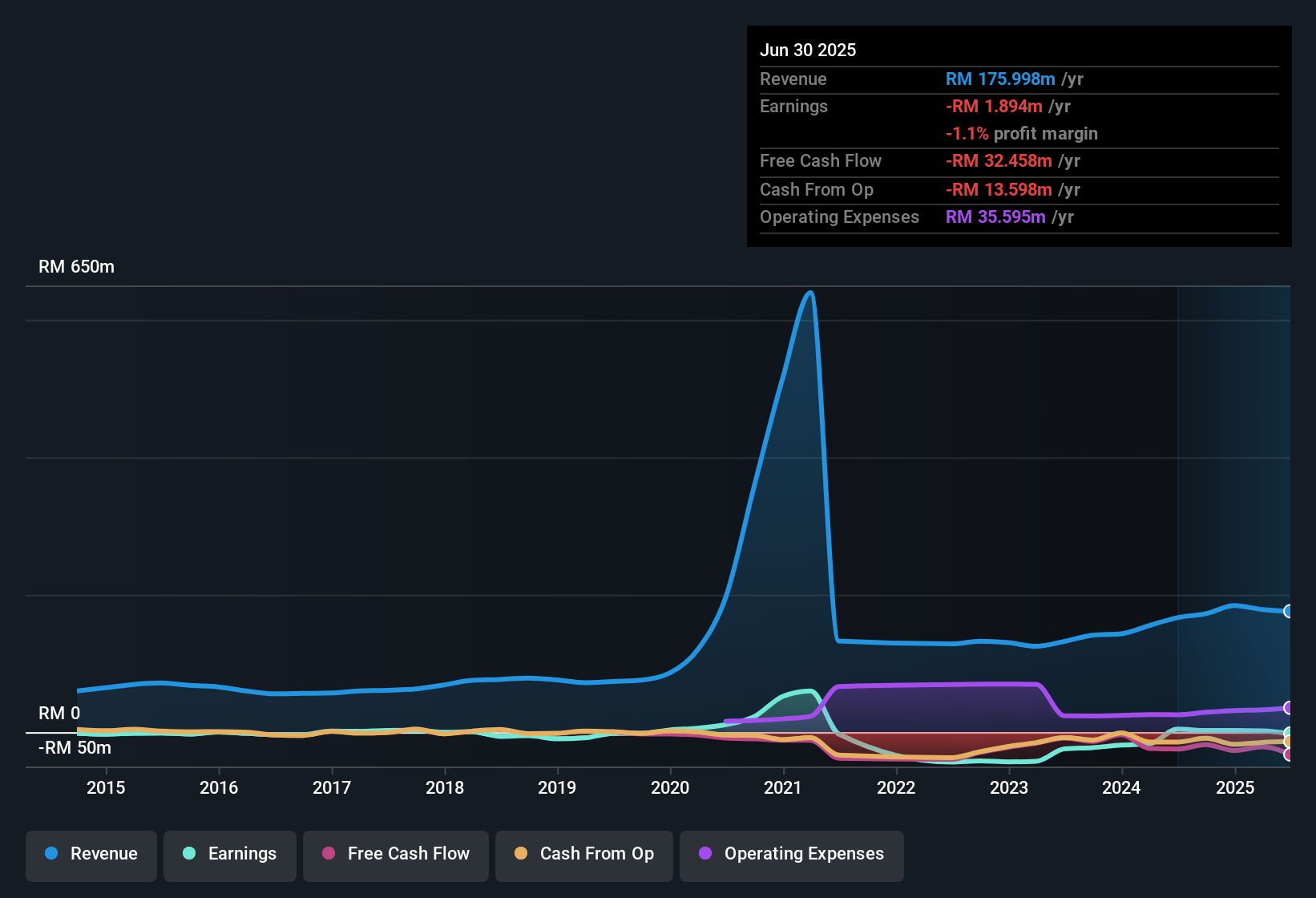
Task: Click the RM 650m y-axis label
Action: click(76, 267)
